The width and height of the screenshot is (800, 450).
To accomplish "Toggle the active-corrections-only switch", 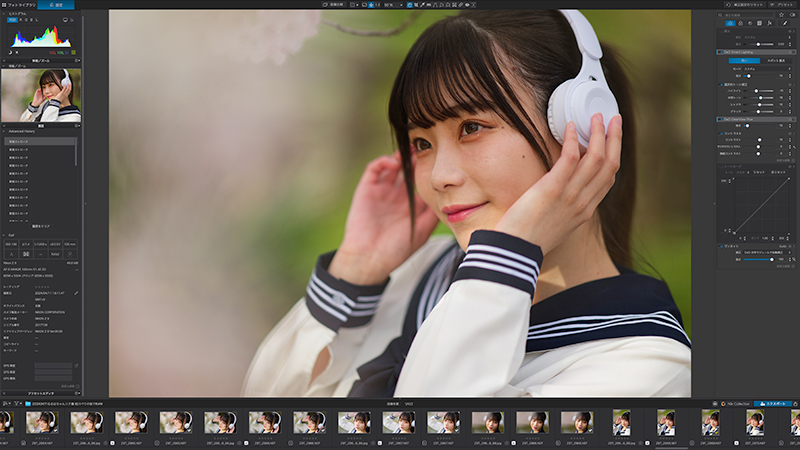I will click(792, 15).
